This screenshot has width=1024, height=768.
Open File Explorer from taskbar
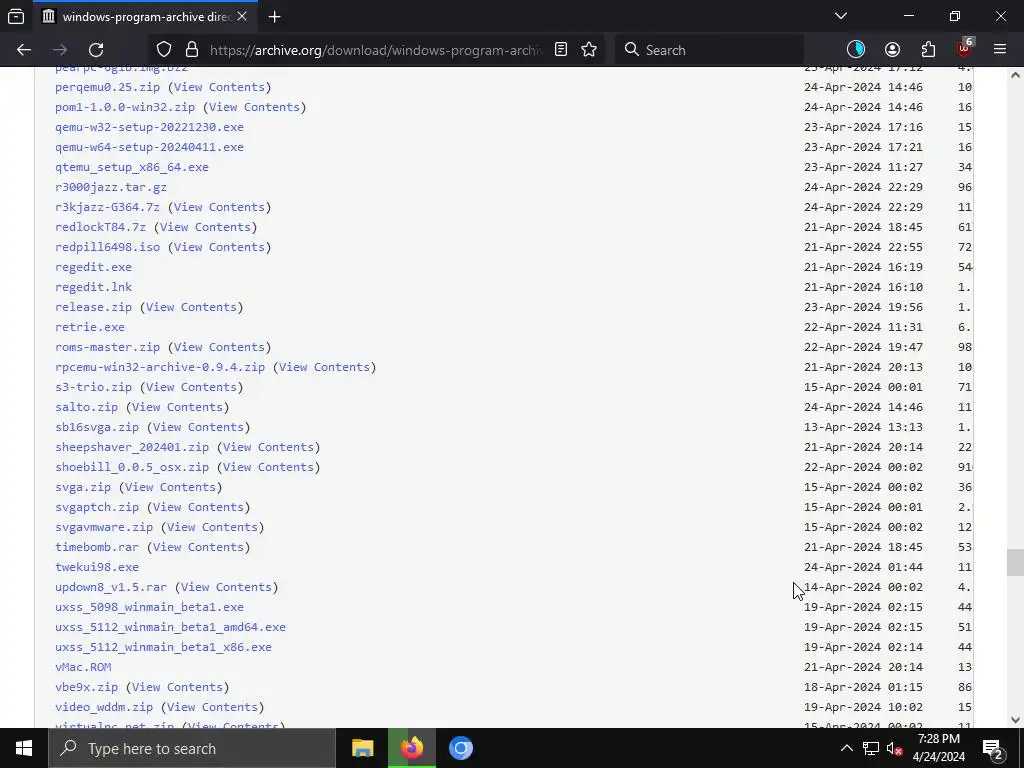point(362,748)
